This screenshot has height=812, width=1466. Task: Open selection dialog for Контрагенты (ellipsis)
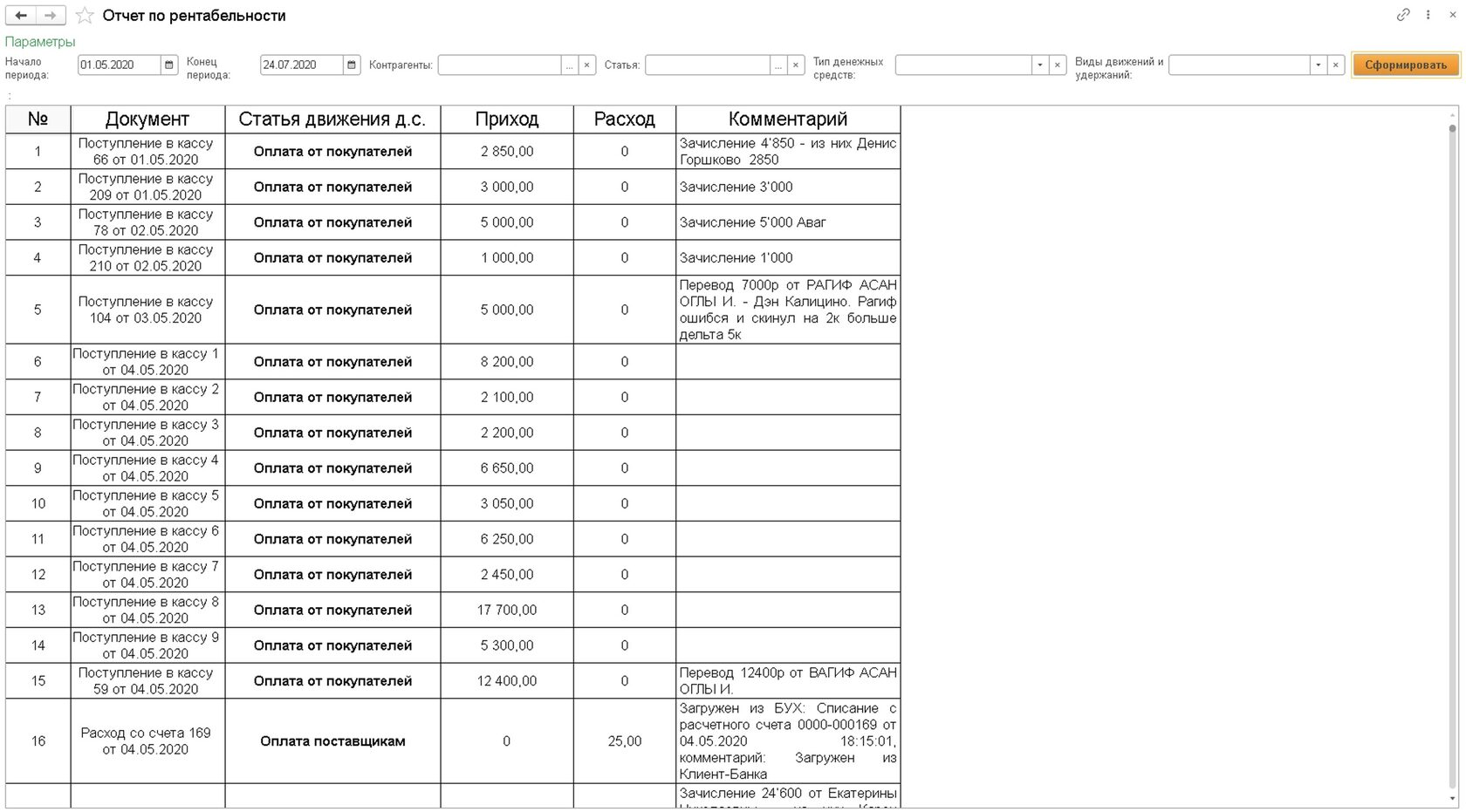pos(570,65)
